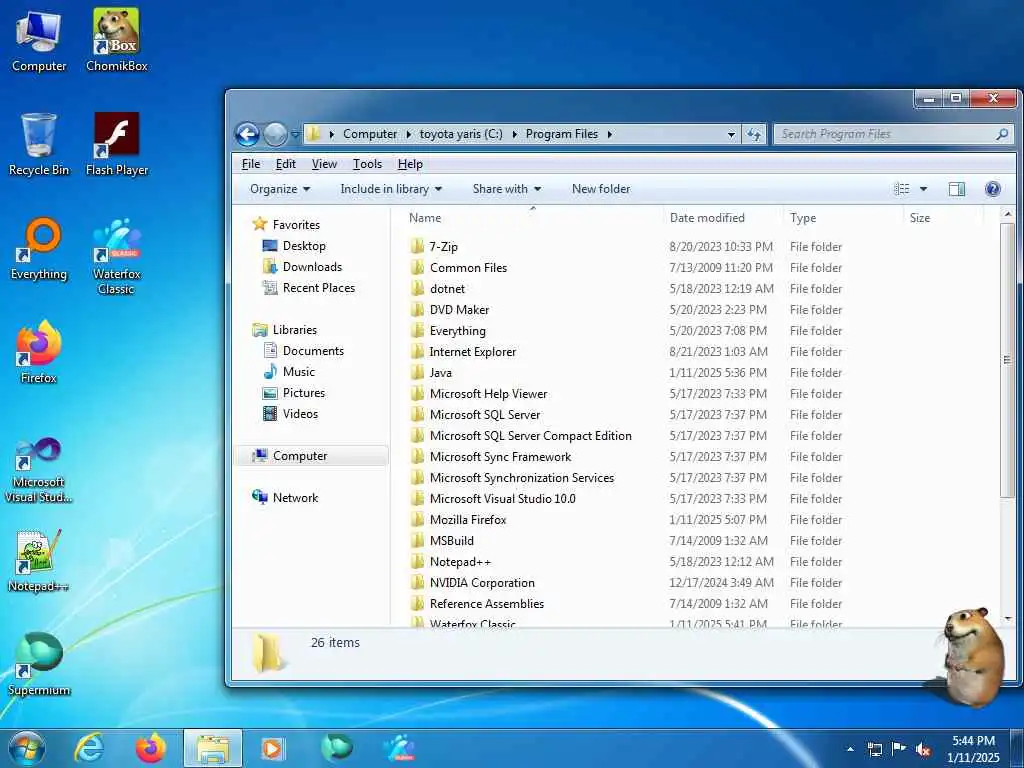
Task: Select the Microsoft Visual Studio desktop shortcut
Action: [x=39, y=470]
